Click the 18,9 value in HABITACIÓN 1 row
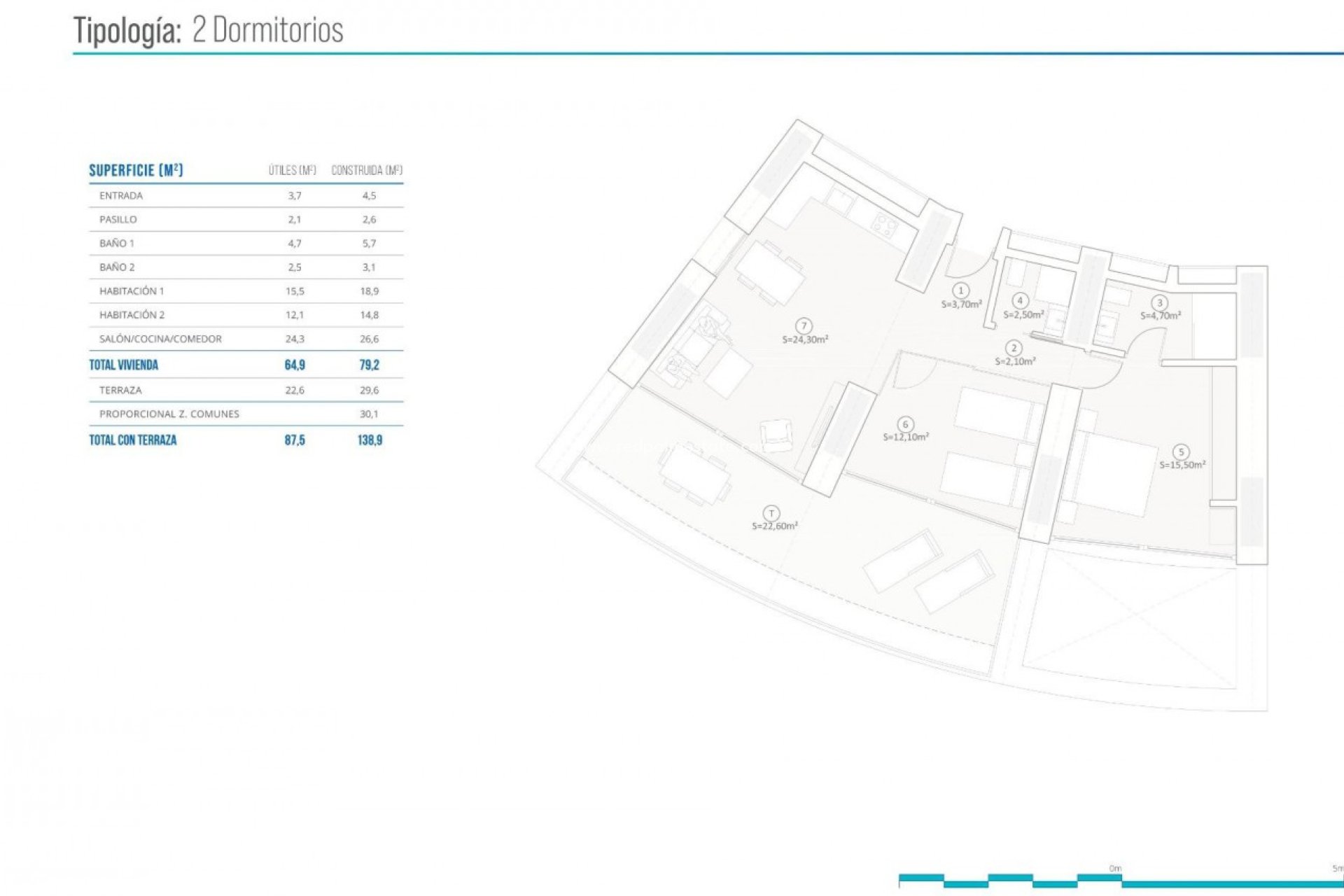Viewport: 1344px width, 896px height. pos(369,291)
